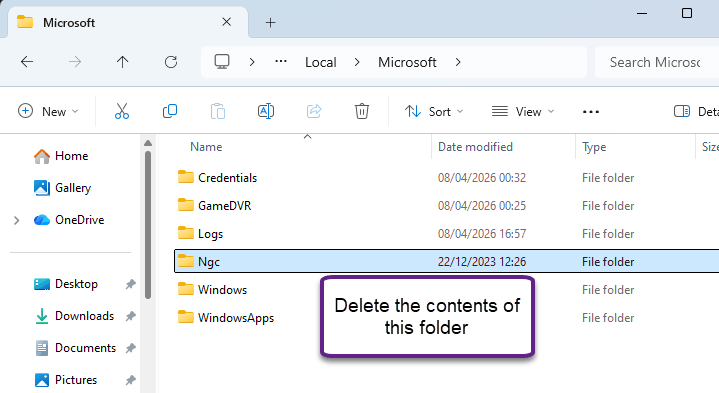The width and height of the screenshot is (719, 393).
Task: Click the pin icon beside Downloads
Action: click(131, 316)
